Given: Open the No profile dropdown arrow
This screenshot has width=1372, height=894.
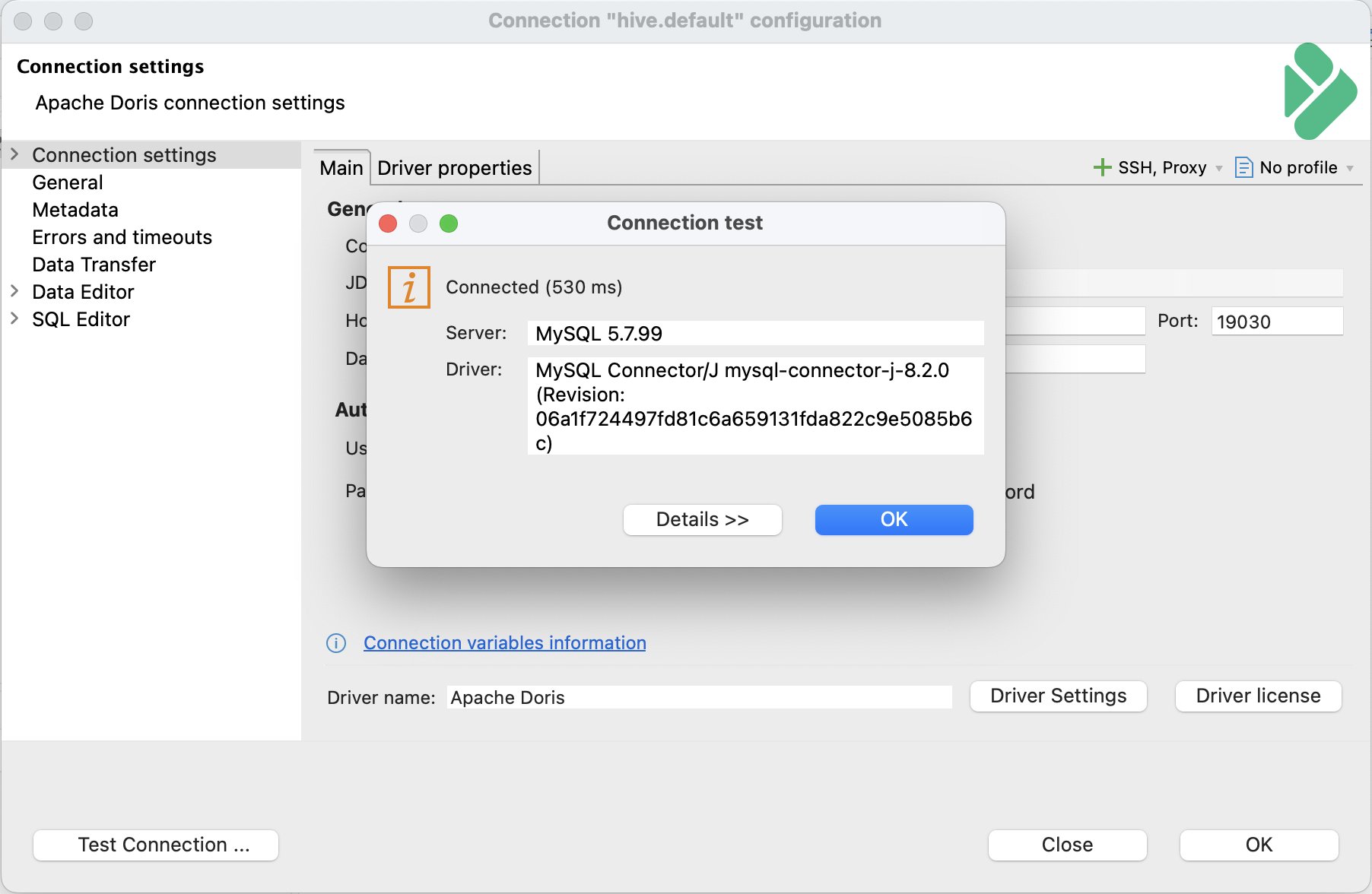Looking at the screenshot, I should tap(1350, 168).
